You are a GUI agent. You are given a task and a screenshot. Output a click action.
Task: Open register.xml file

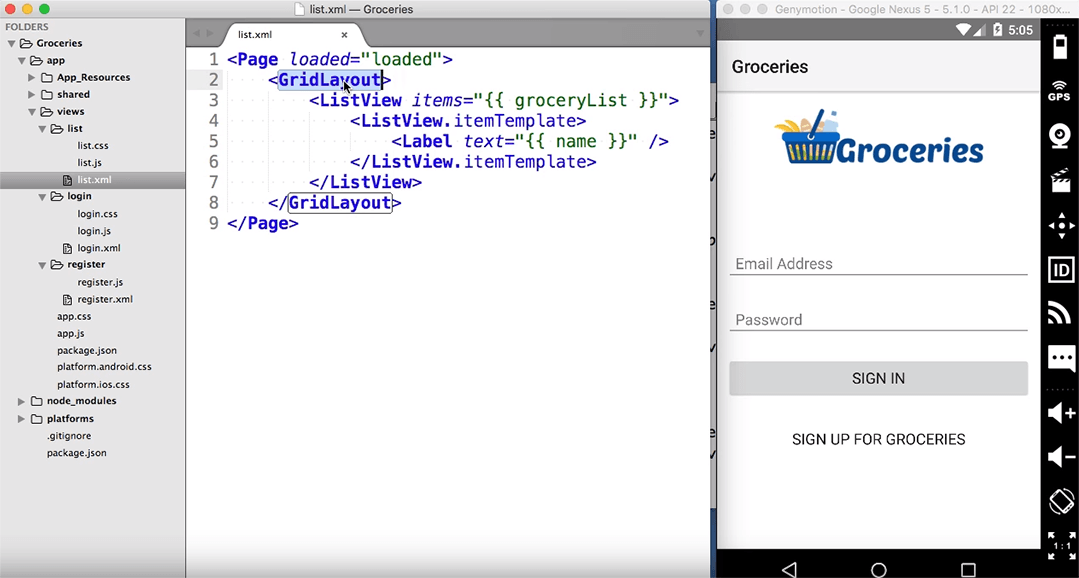(x=105, y=299)
